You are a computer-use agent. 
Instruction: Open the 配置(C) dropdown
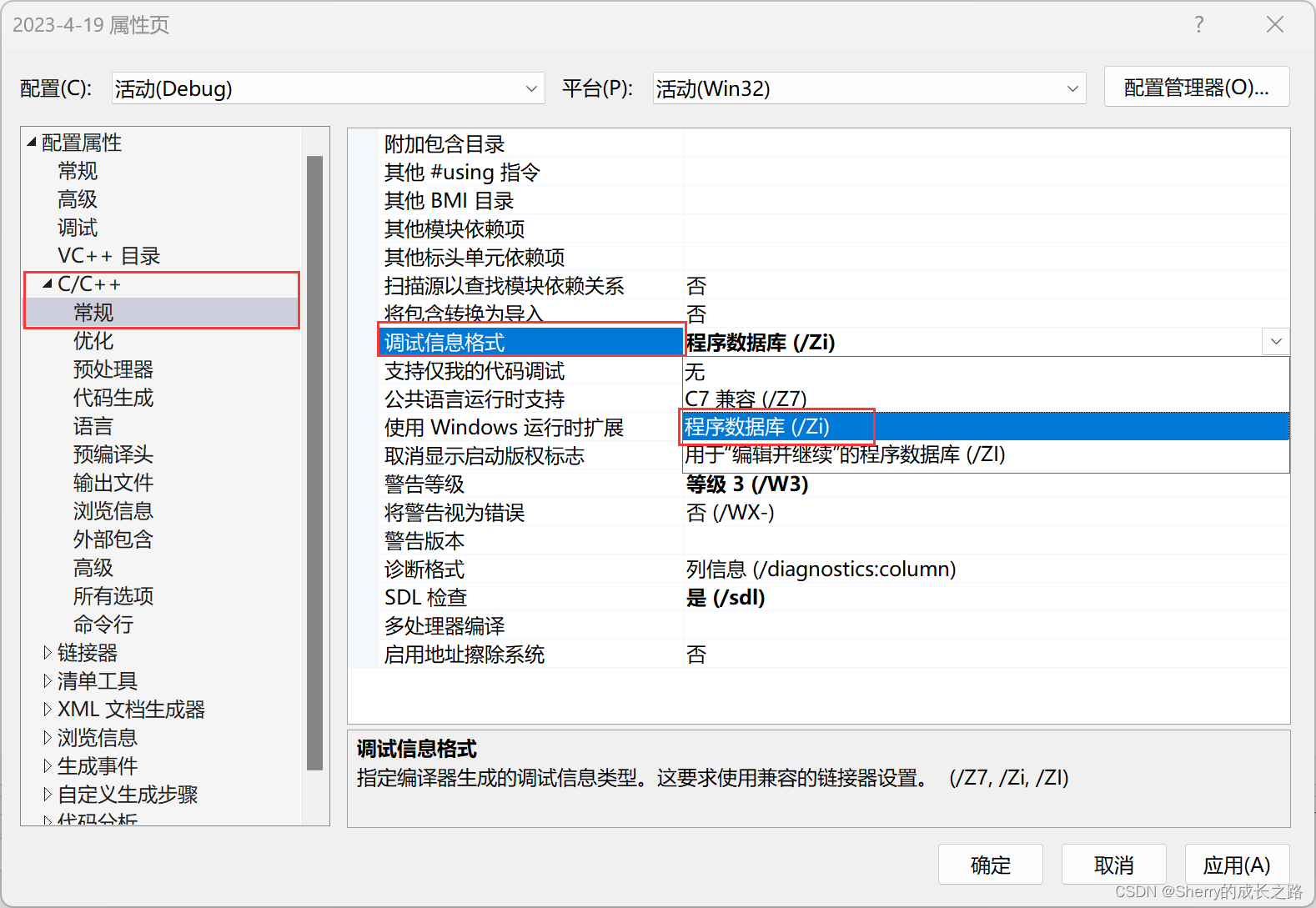pos(328,88)
